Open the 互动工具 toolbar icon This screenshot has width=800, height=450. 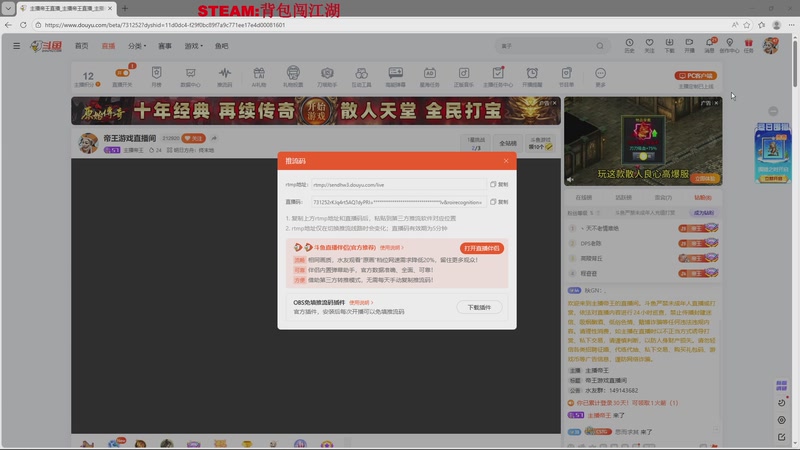pos(361,77)
